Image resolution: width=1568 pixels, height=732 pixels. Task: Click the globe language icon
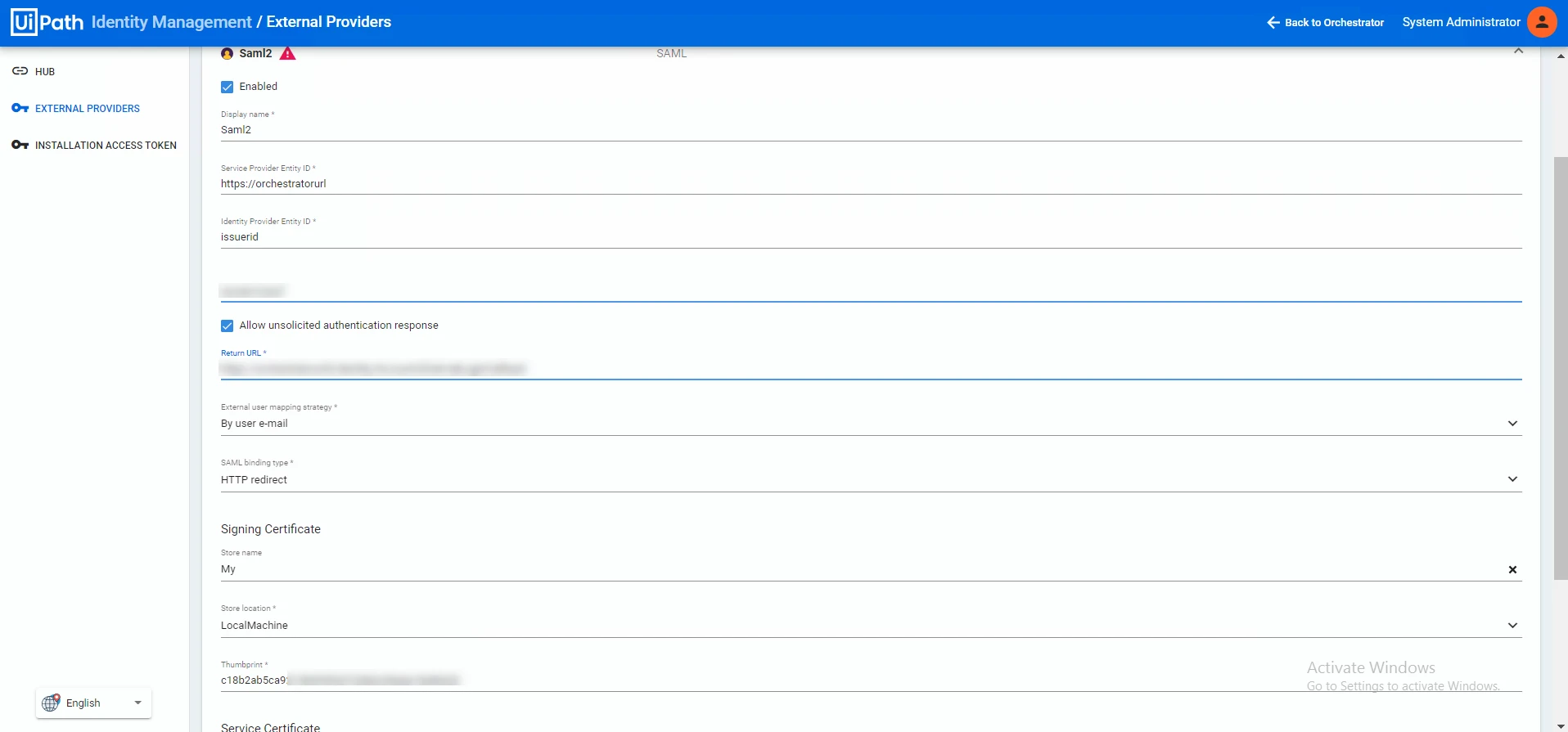pyautogui.click(x=51, y=703)
